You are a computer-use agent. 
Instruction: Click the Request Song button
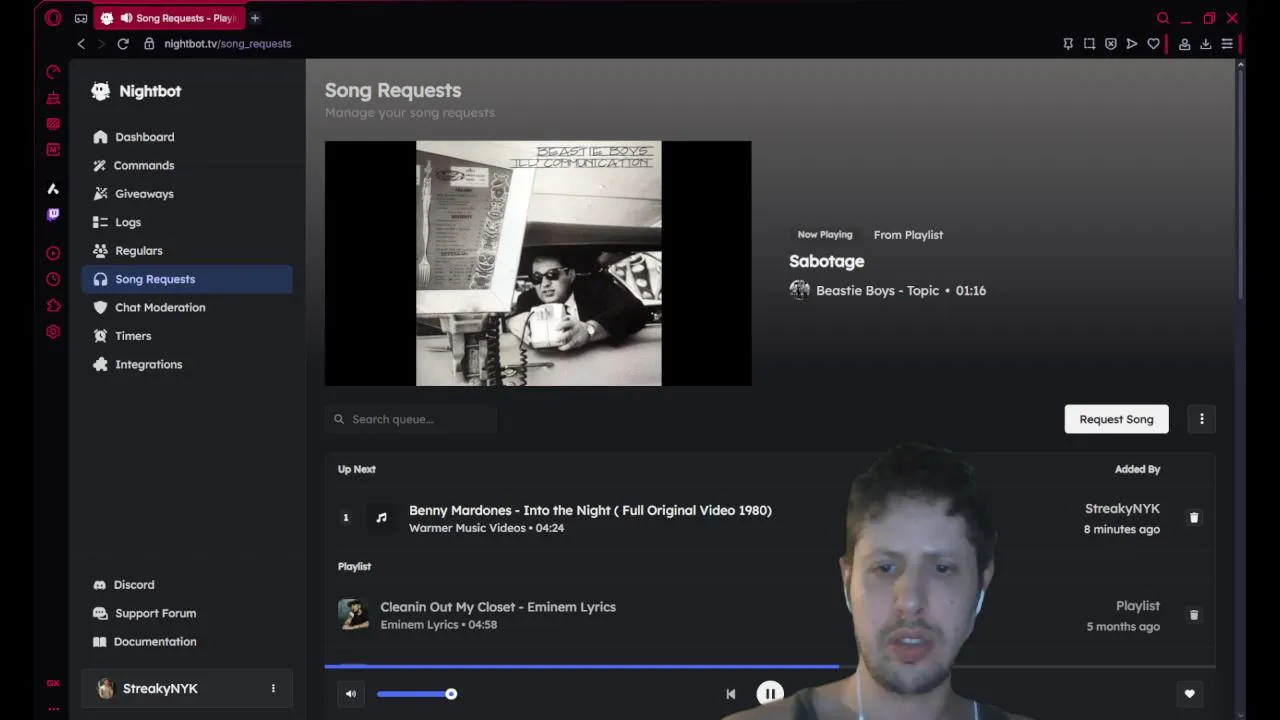[x=1116, y=419]
